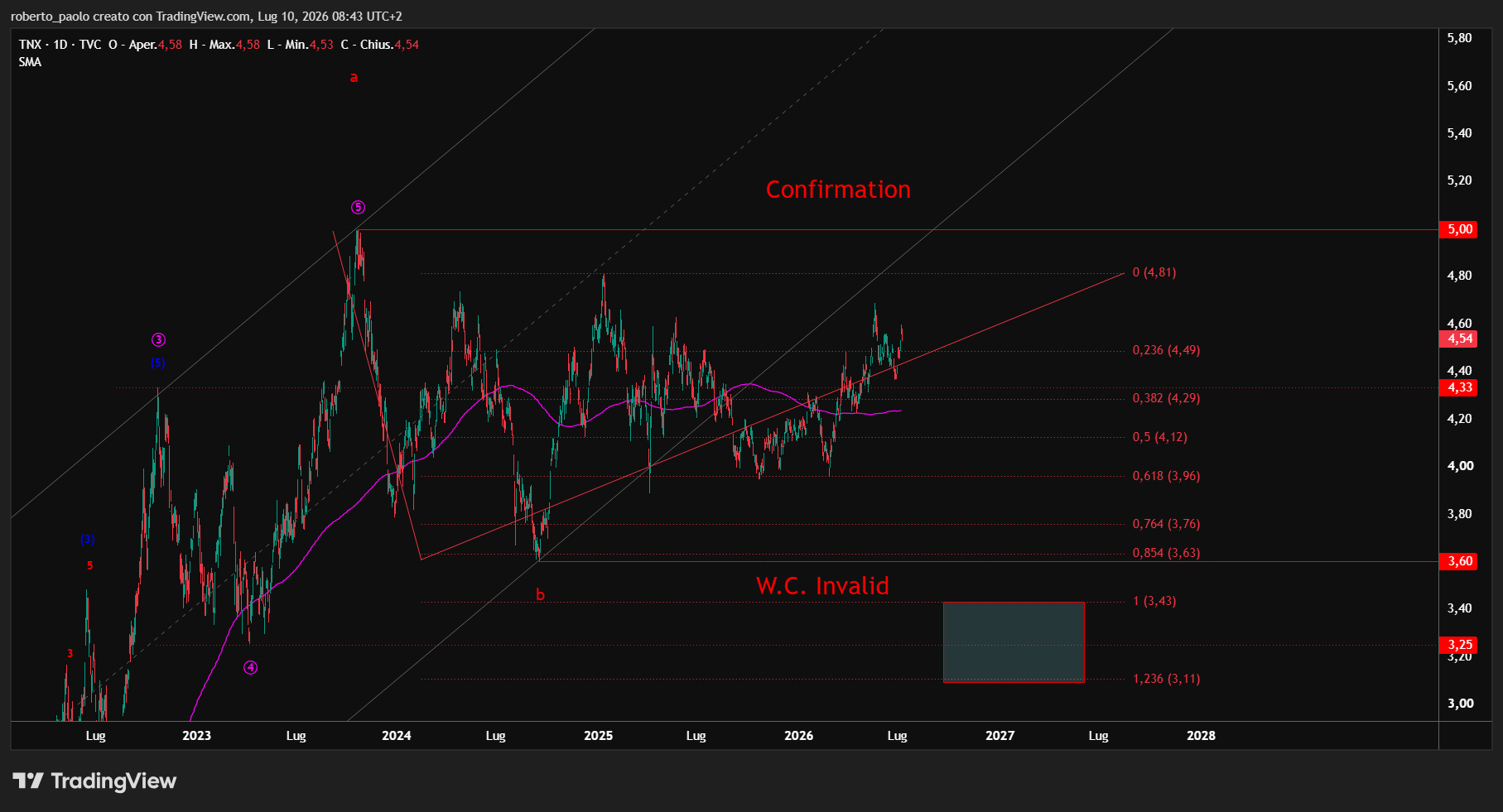This screenshot has width=1503, height=812.
Task: Click the 2026 label on time axis
Action: pos(798,736)
